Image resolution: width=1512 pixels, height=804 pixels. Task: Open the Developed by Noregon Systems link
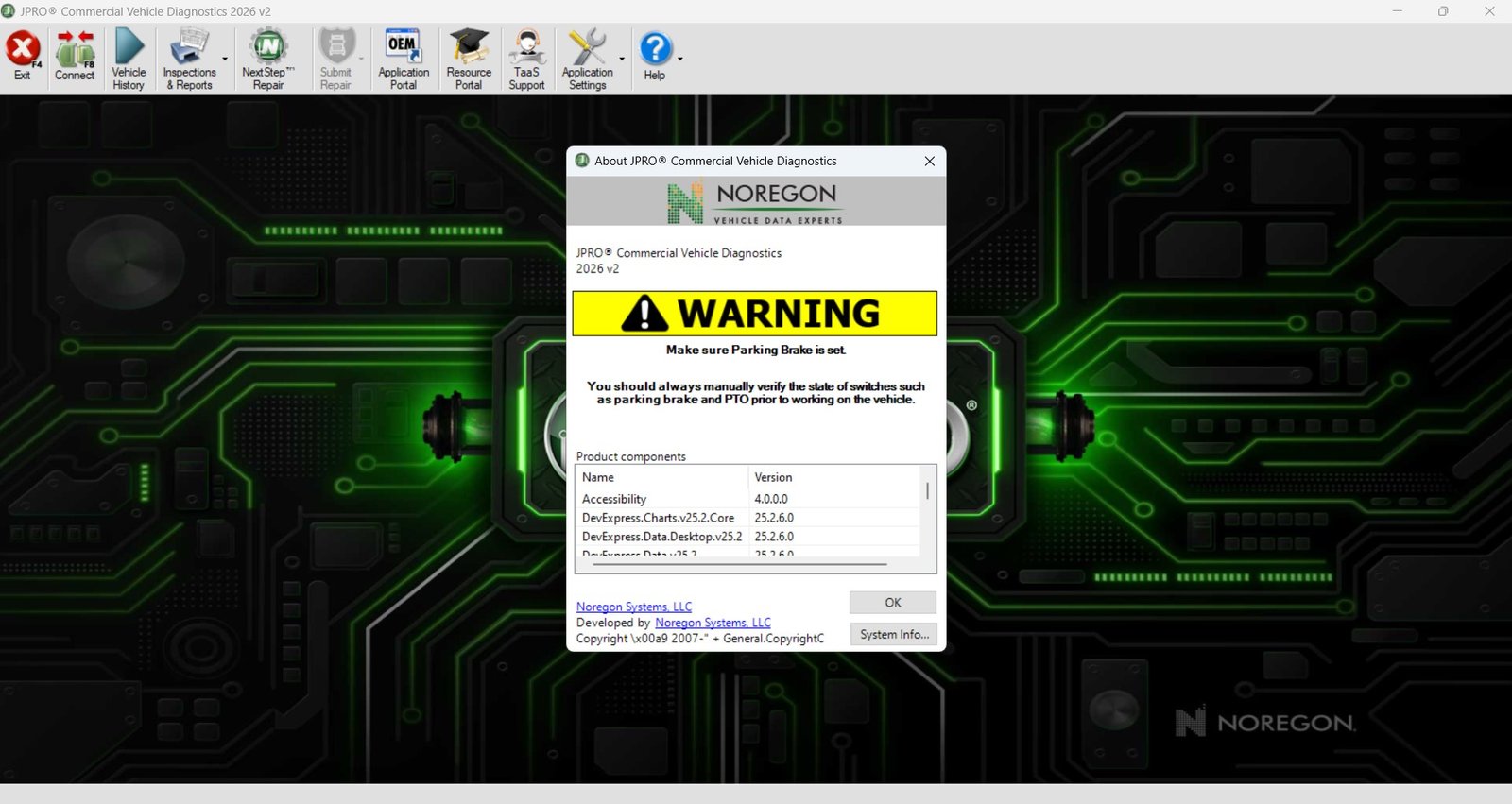[x=713, y=623]
